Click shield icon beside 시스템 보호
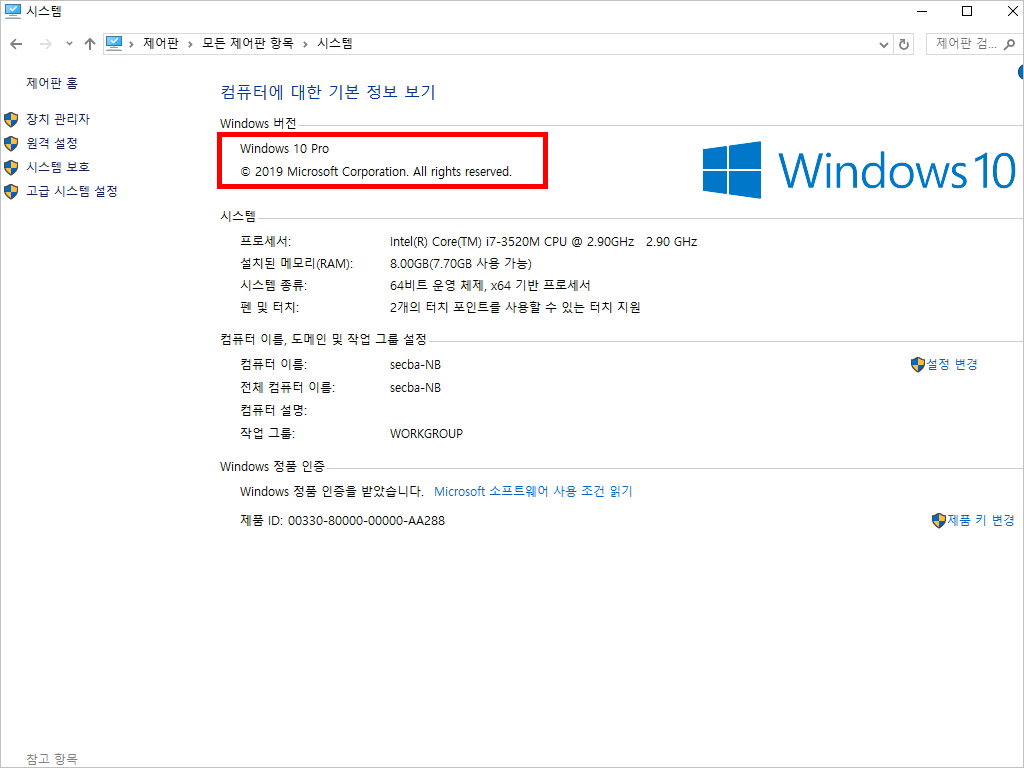Screen dimensions: 1024x768 click(x=11, y=168)
